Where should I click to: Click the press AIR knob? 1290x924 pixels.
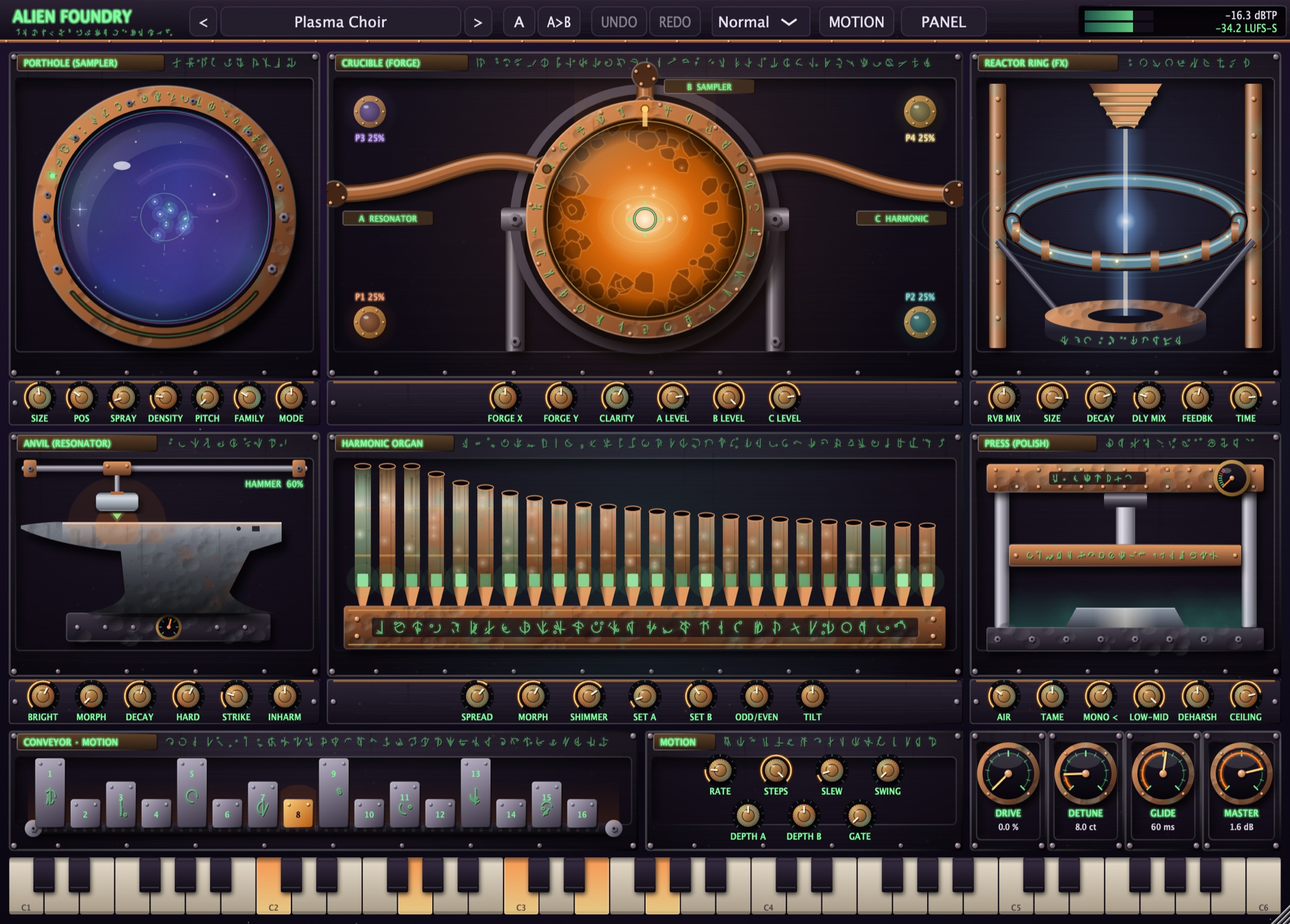[x=1003, y=696]
